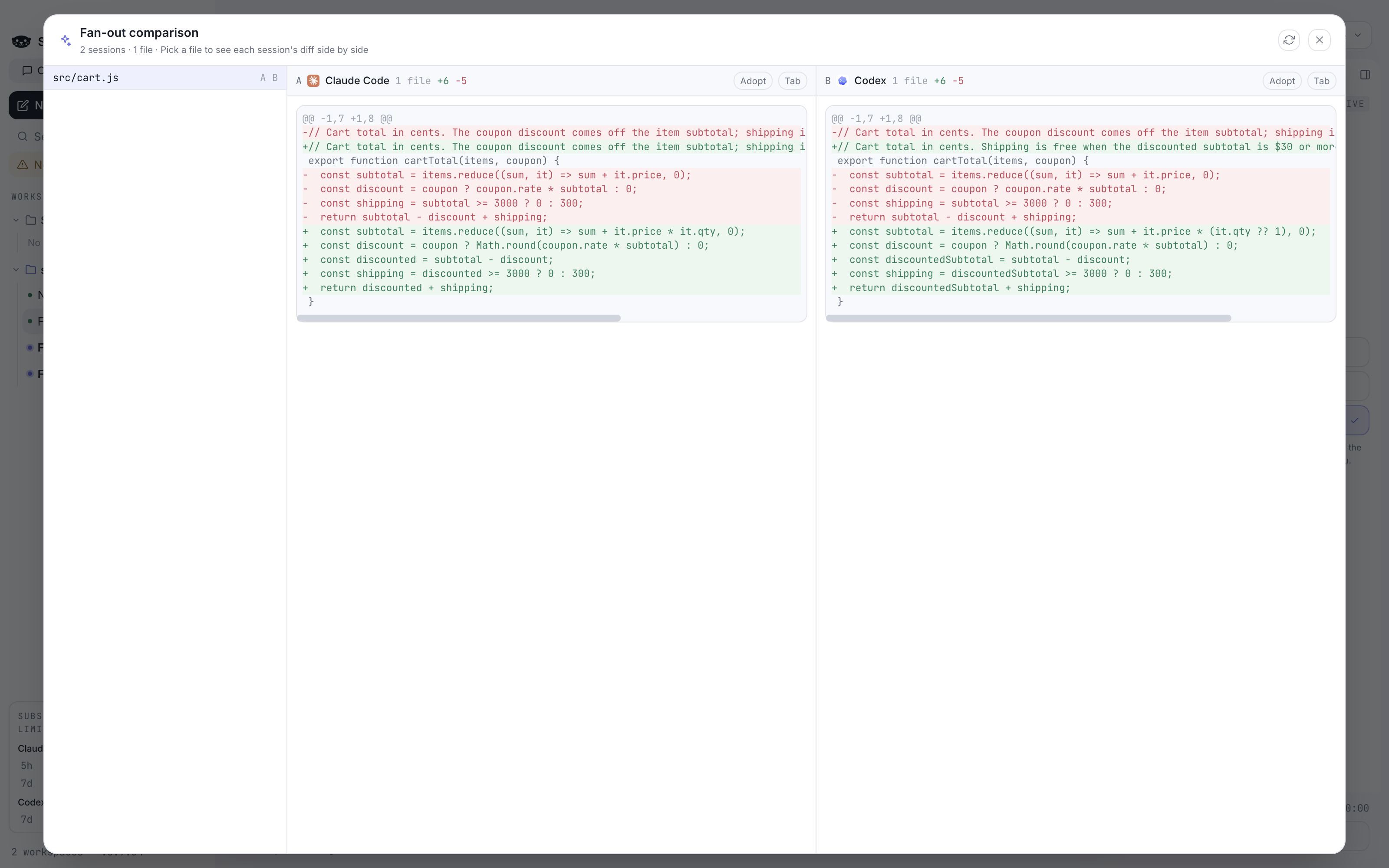Collapse the first workspace folder chevron
The height and width of the screenshot is (868, 1389).
coord(16,220)
